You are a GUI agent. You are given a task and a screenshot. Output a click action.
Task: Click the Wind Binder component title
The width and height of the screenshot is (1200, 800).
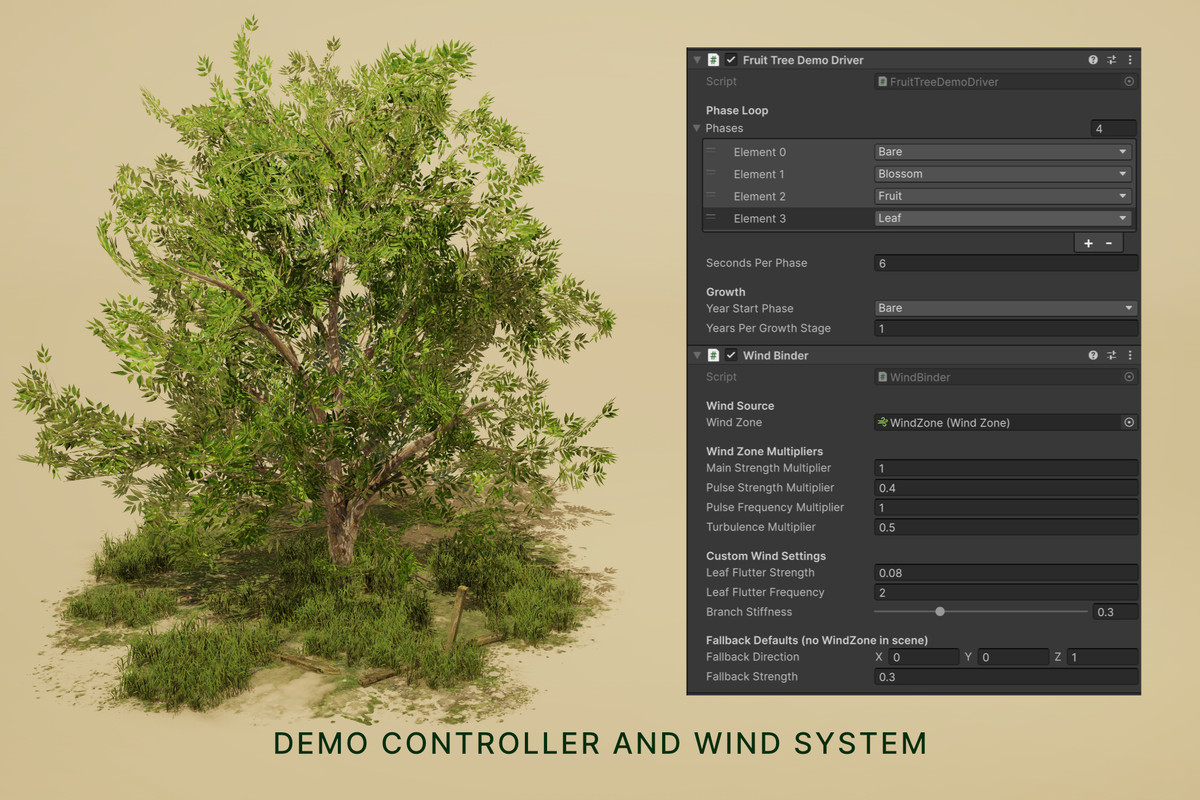pyautogui.click(x=776, y=355)
